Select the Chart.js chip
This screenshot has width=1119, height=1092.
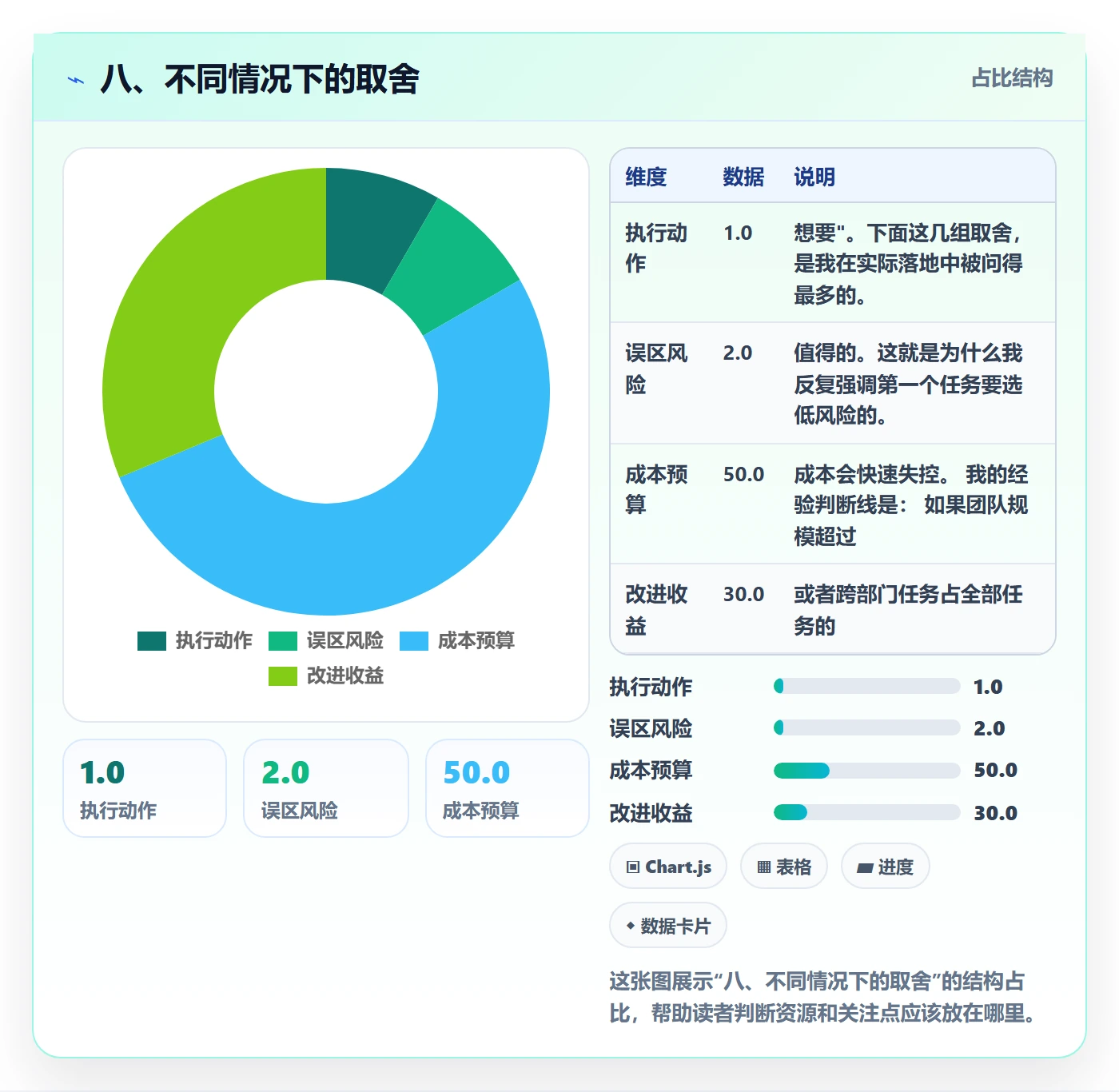(668, 867)
